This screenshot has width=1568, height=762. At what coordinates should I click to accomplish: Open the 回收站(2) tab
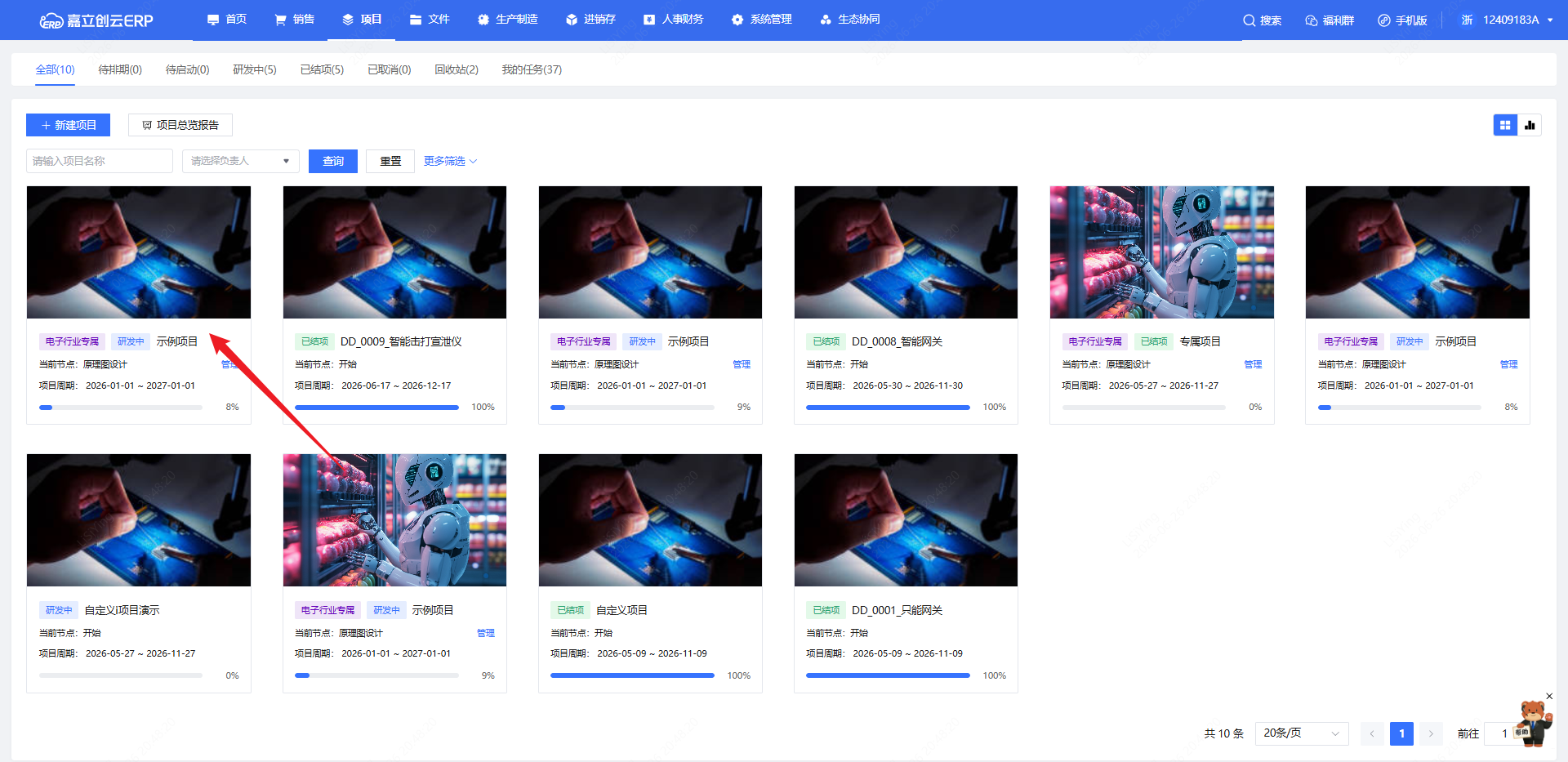(x=457, y=69)
